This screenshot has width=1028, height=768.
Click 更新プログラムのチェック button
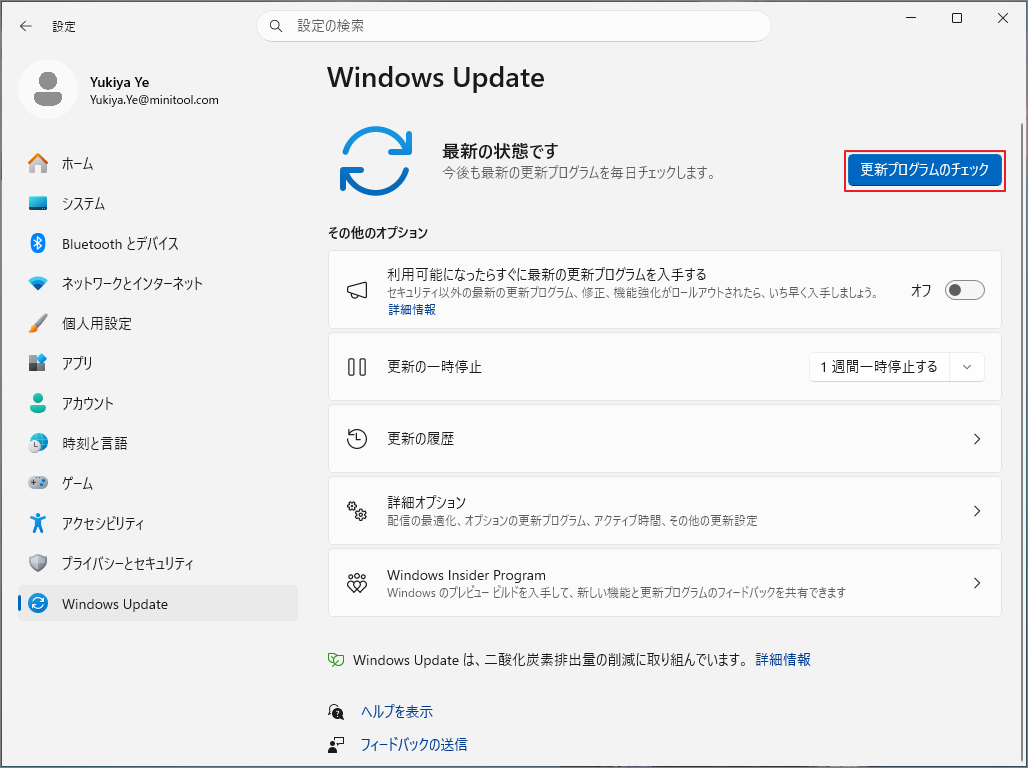click(x=924, y=170)
